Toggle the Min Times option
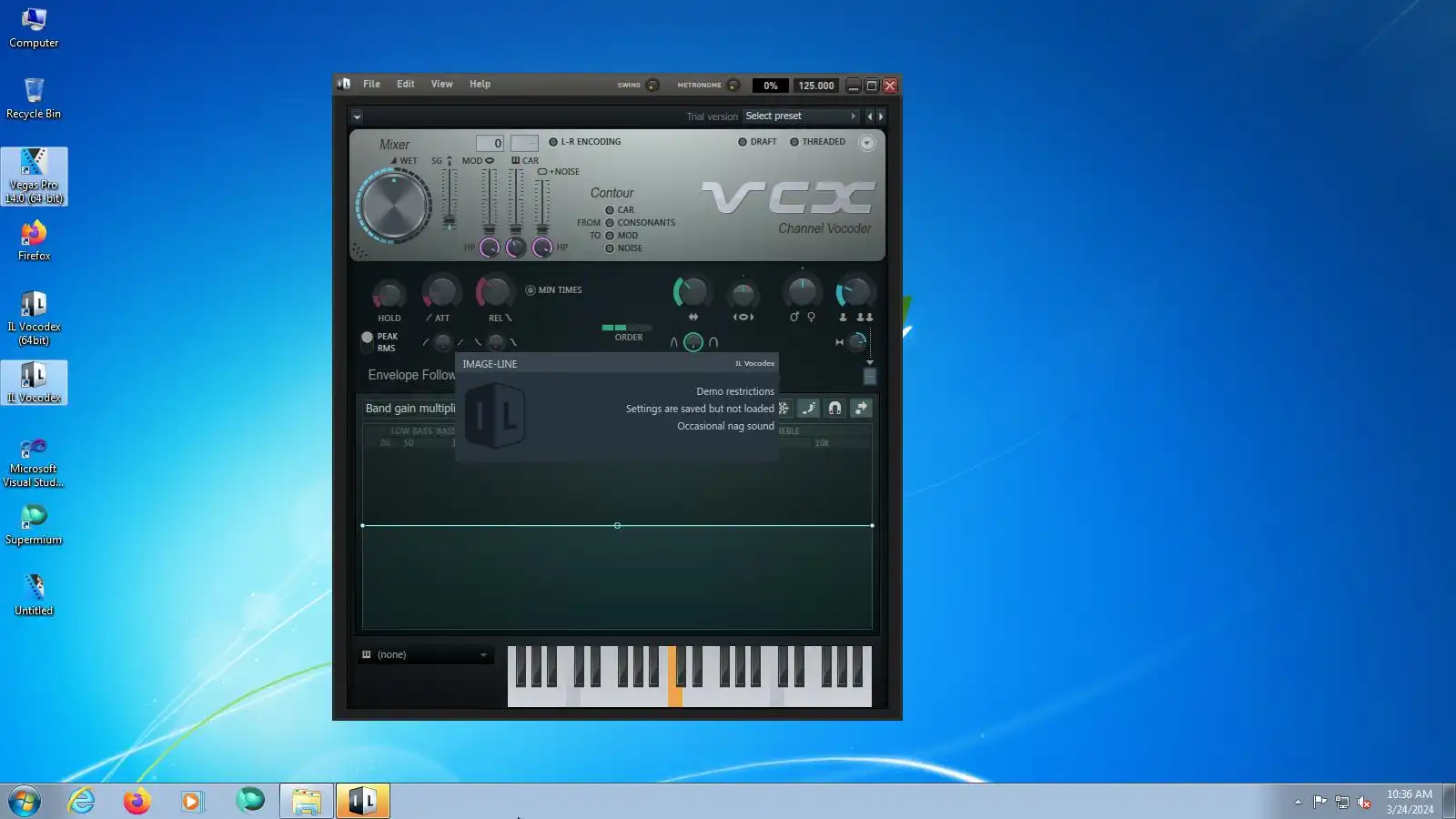 tap(553, 290)
